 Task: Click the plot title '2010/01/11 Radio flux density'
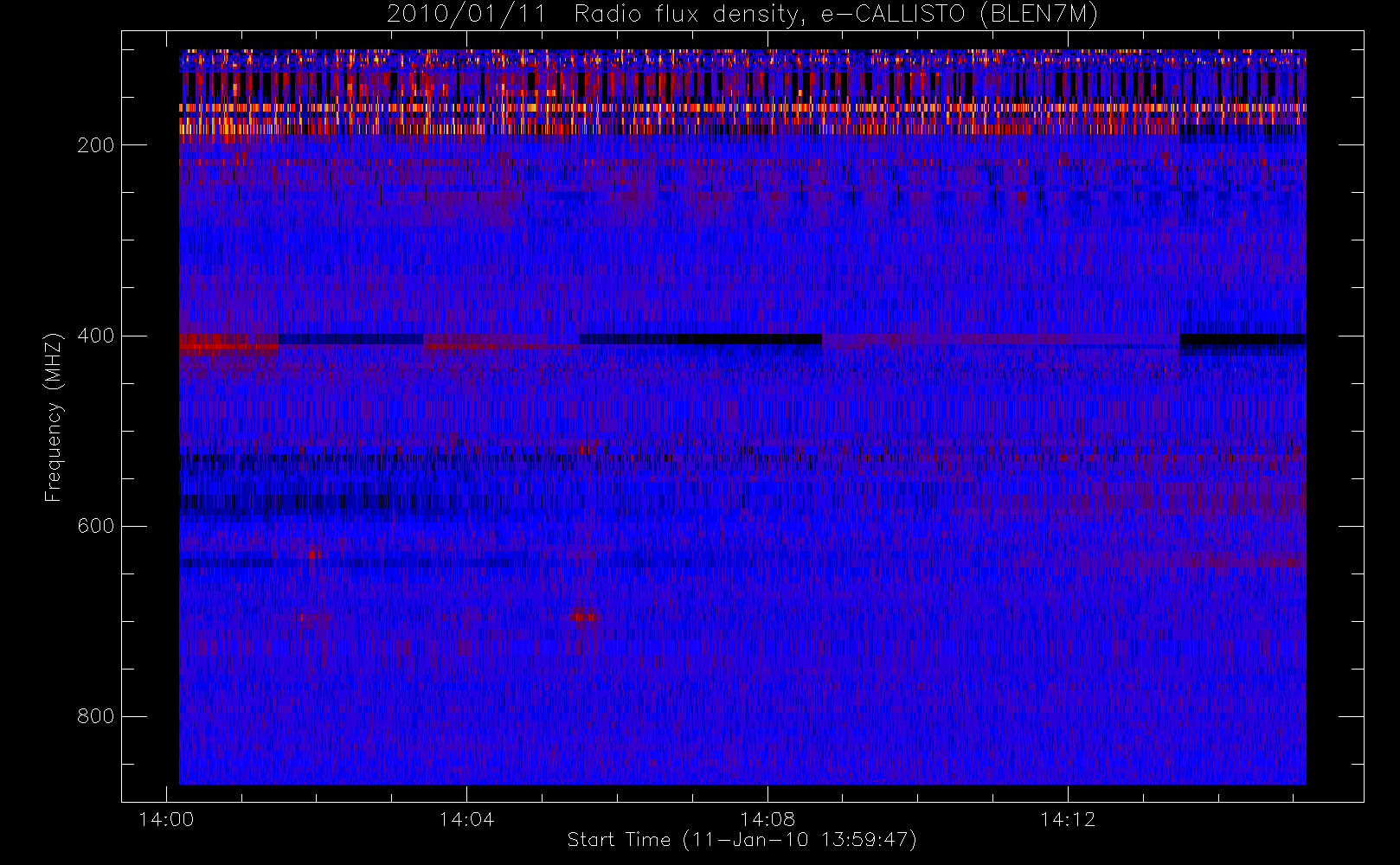tap(742, 15)
